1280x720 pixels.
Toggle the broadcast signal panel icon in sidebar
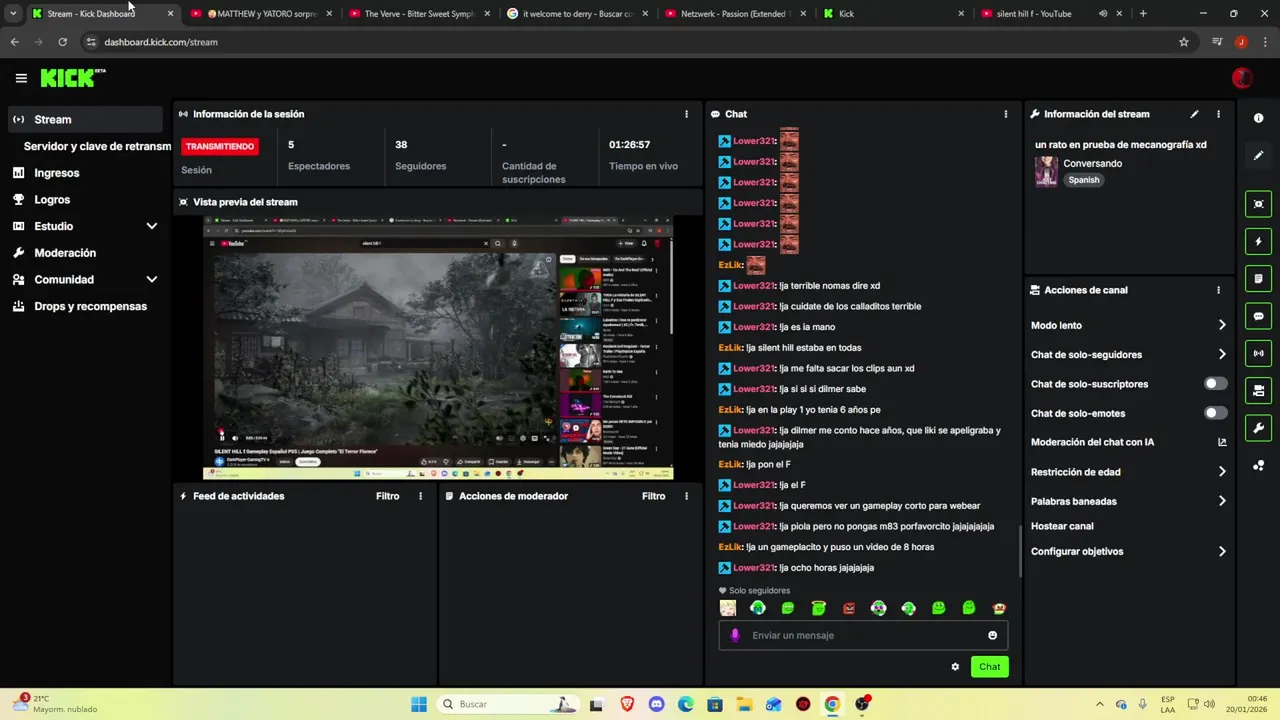pyautogui.click(x=1258, y=353)
